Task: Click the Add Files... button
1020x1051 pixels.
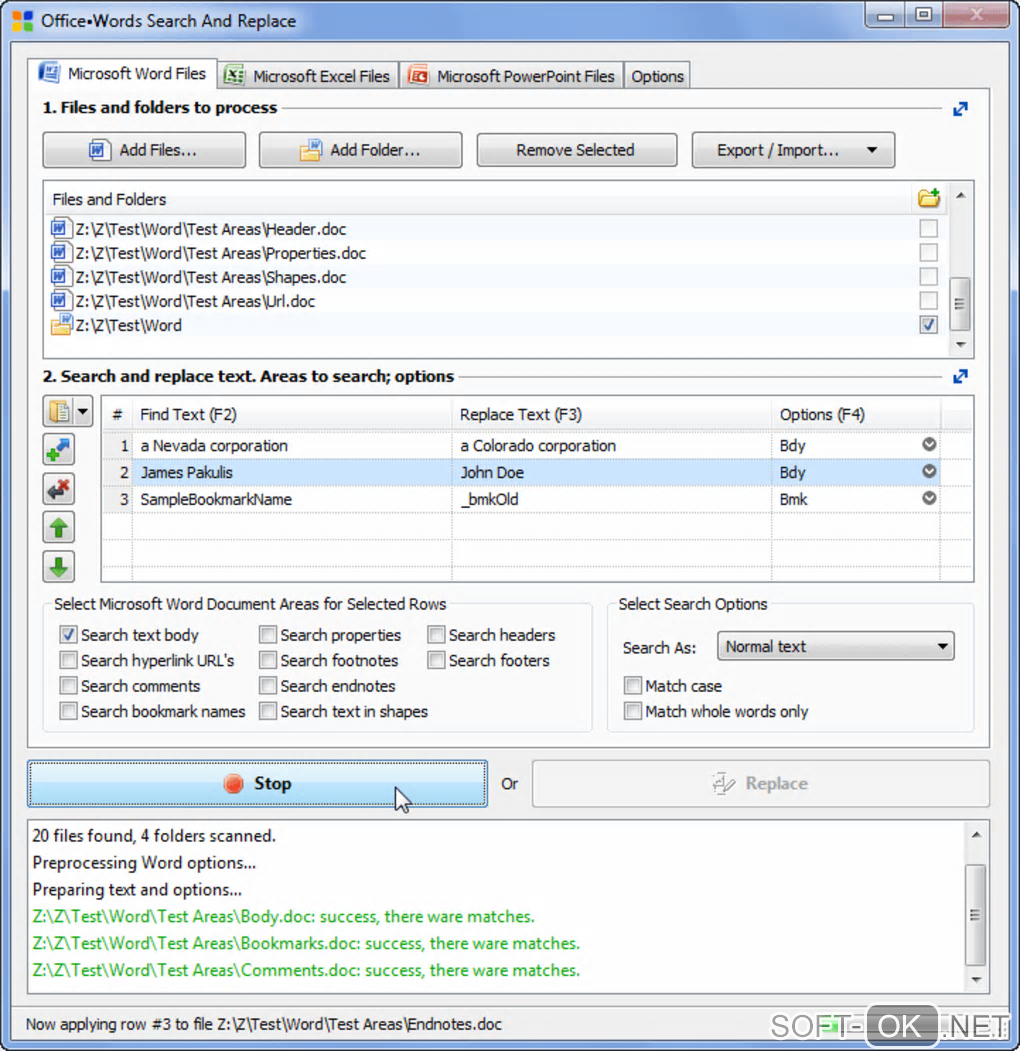Action: click(144, 149)
